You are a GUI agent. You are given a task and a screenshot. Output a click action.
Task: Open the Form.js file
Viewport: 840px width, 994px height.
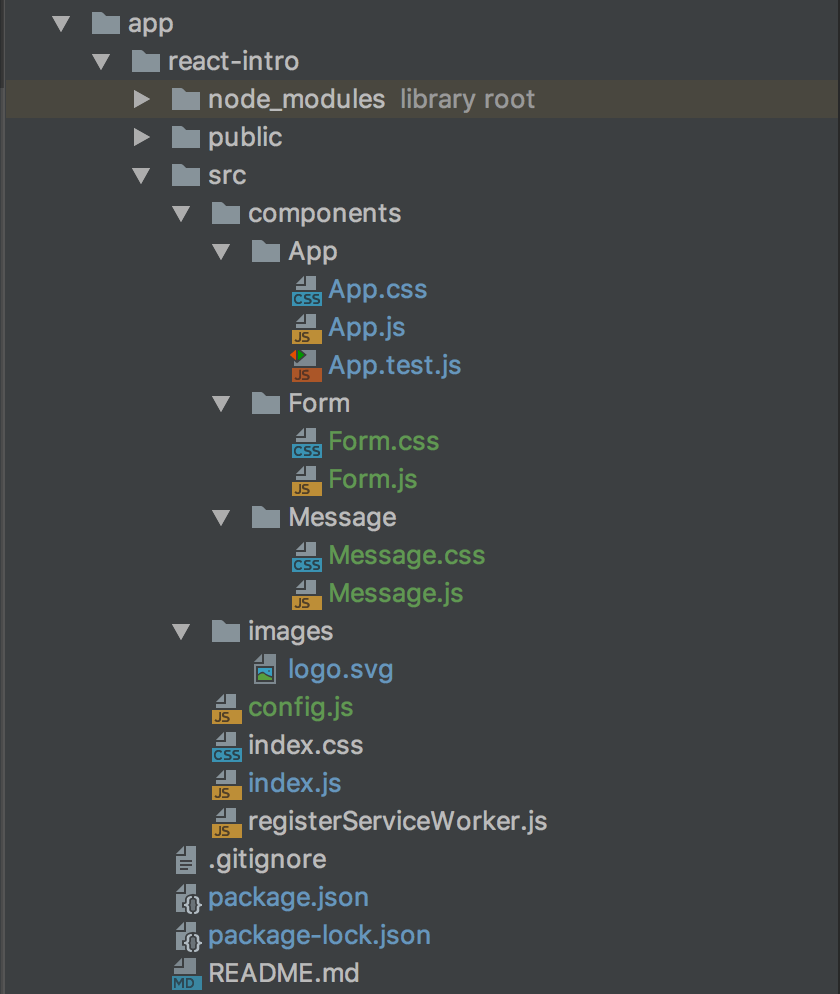(x=373, y=480)
